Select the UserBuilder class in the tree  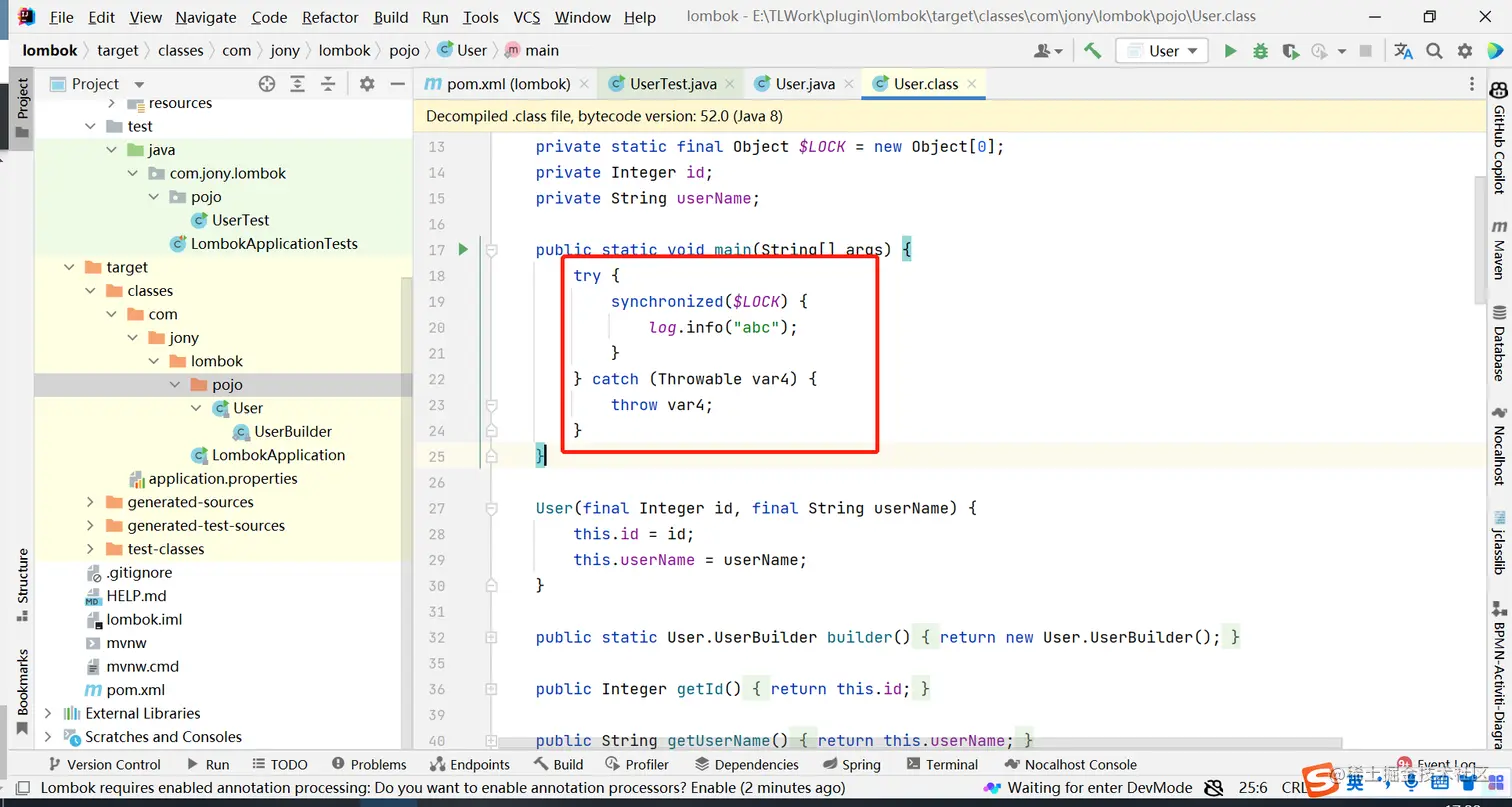[292, 432]
